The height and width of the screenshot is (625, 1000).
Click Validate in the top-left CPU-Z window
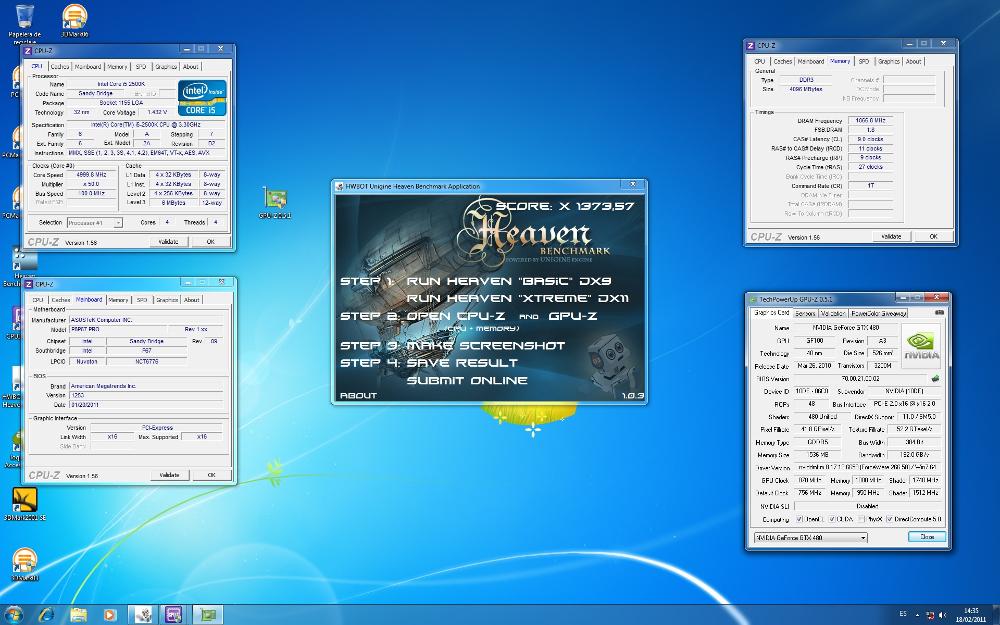(168, 242)
